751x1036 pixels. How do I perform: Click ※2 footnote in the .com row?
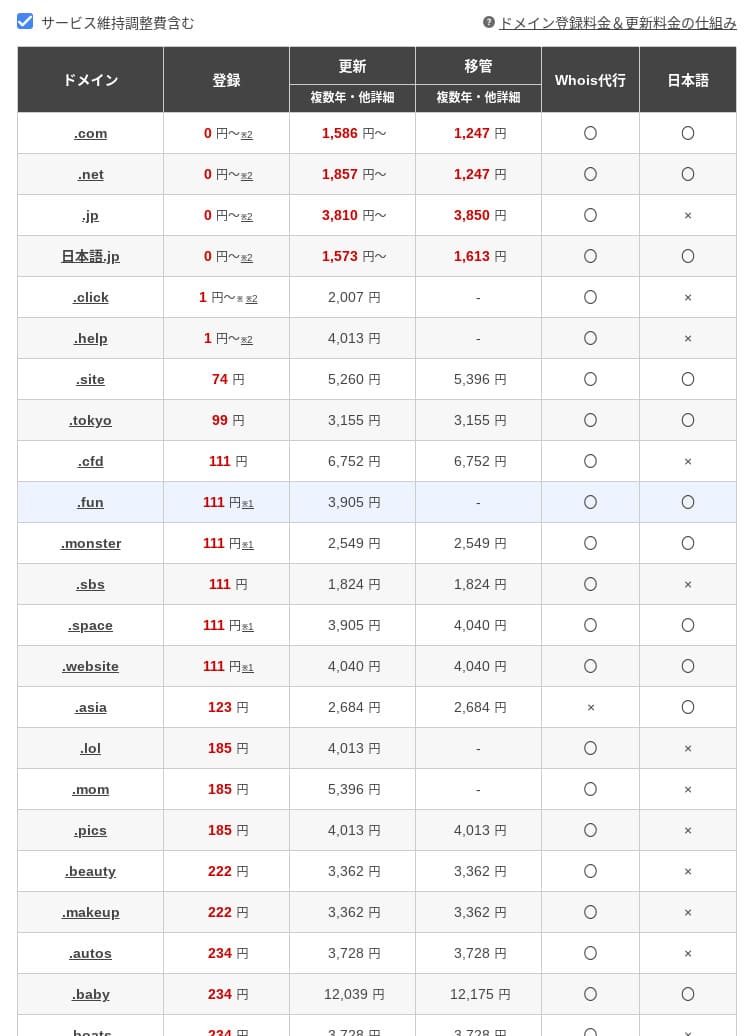(247, 135)
